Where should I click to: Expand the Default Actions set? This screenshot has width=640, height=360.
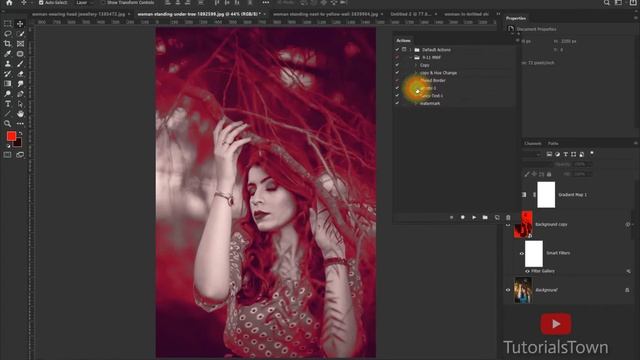click(411, 50)
